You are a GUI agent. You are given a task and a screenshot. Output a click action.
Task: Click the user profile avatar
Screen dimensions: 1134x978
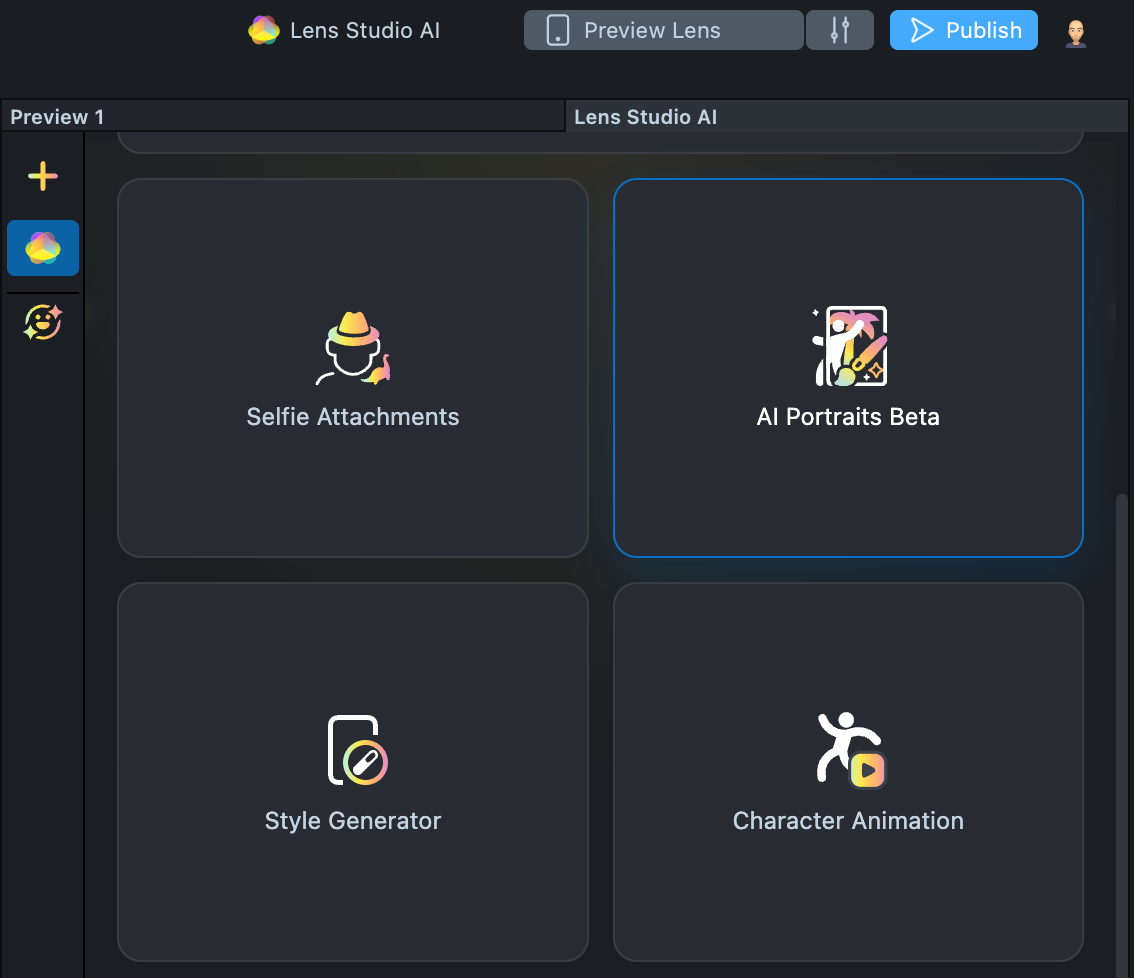click(x=1075, y=32)
